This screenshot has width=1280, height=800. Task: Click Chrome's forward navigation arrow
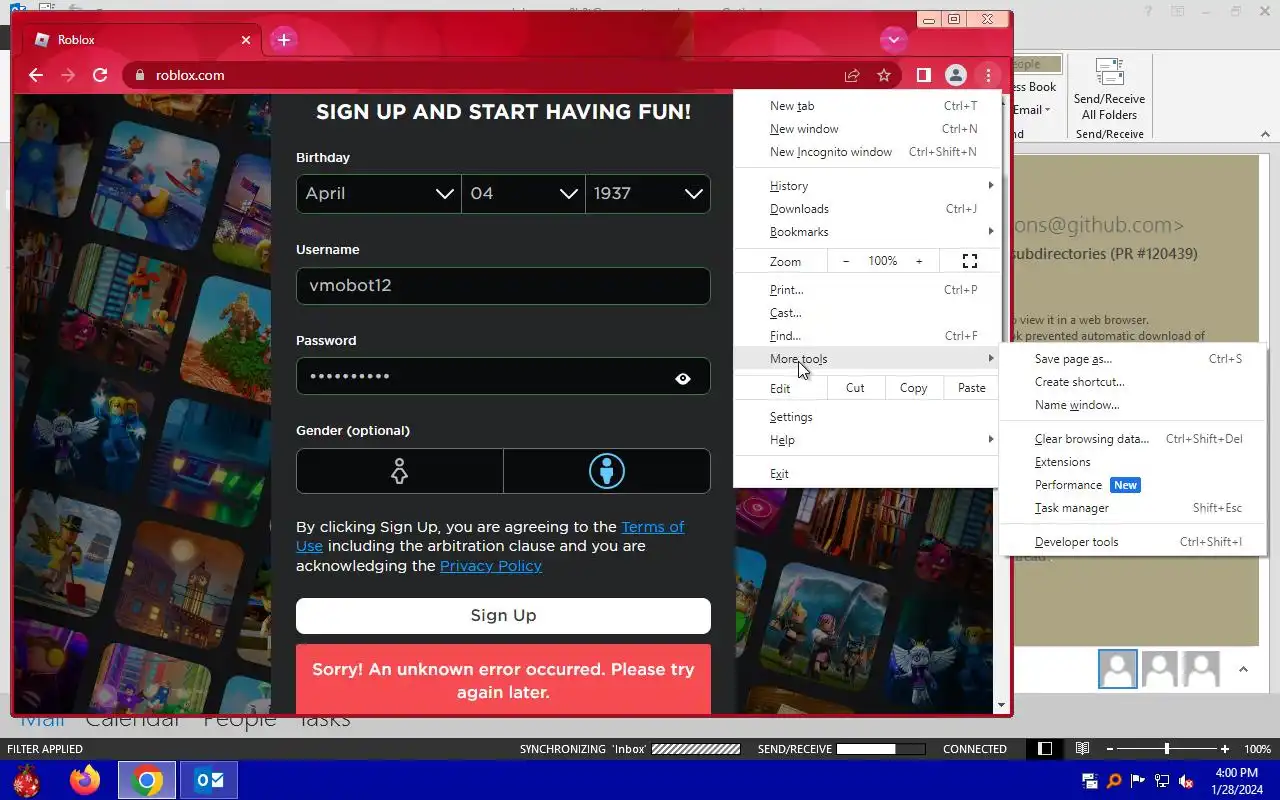(x=68, y=75)
